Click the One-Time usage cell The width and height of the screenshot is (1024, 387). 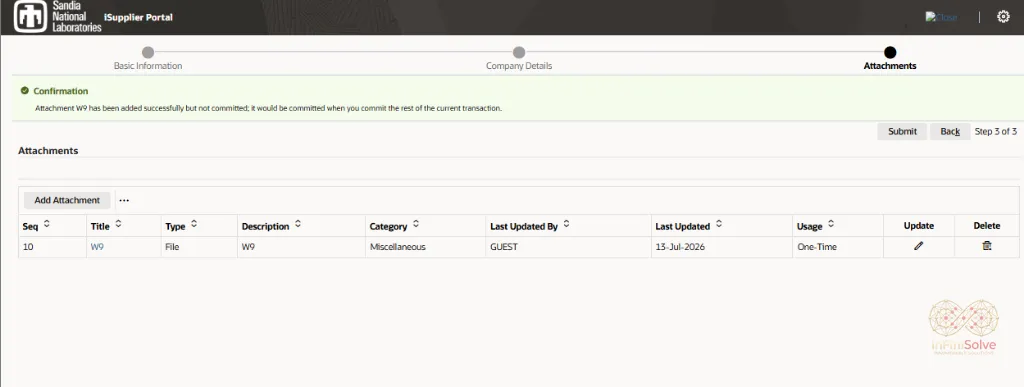click(x=838, y=247)
